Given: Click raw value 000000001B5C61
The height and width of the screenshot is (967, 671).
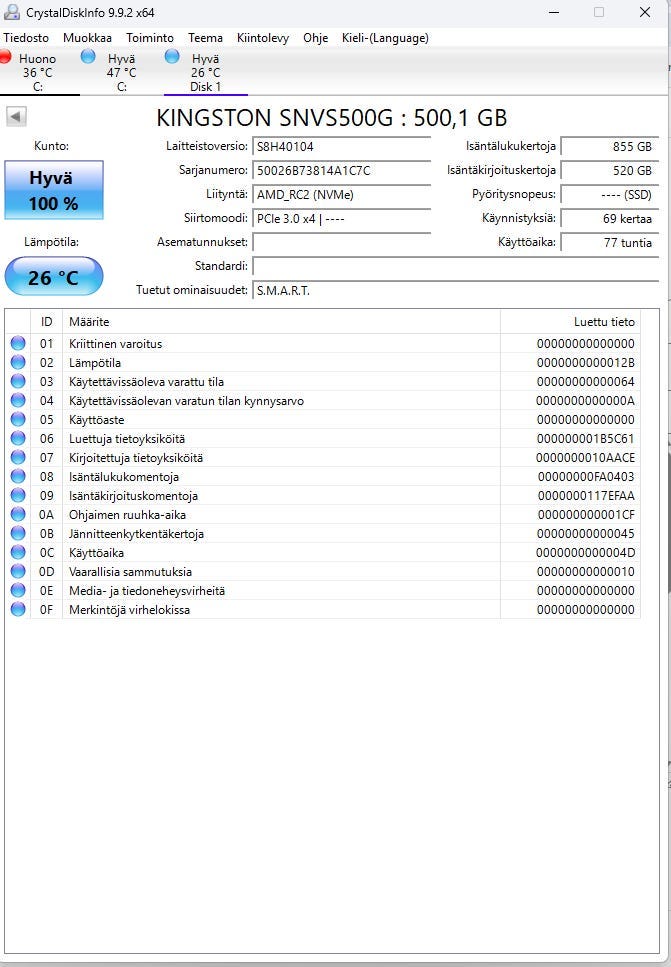Looking at the screenshot, I should click(x=585, y=438).
